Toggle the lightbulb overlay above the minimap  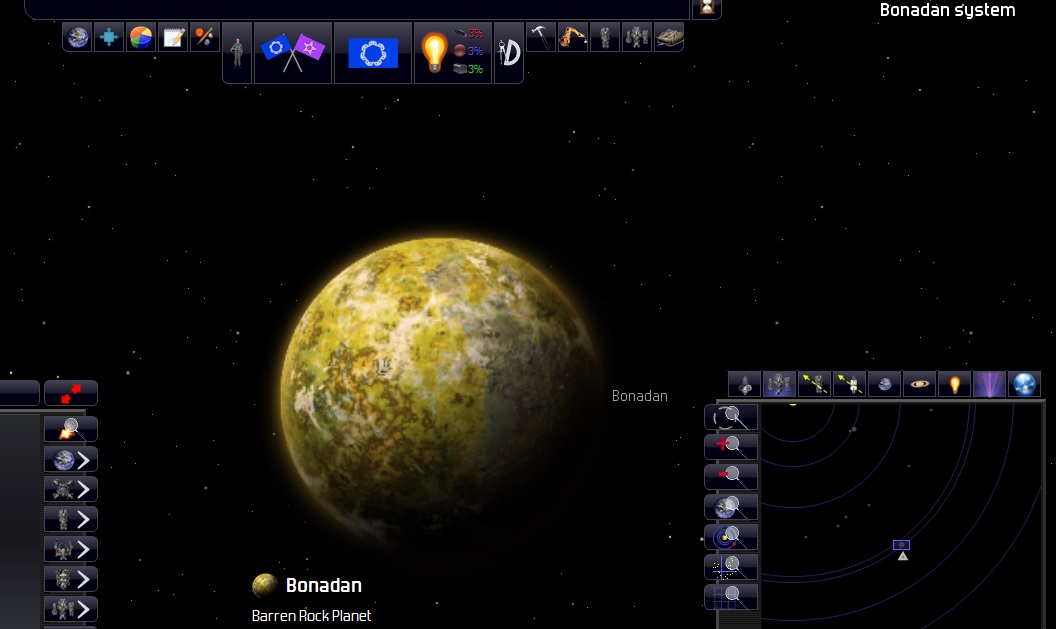point(954,385)
